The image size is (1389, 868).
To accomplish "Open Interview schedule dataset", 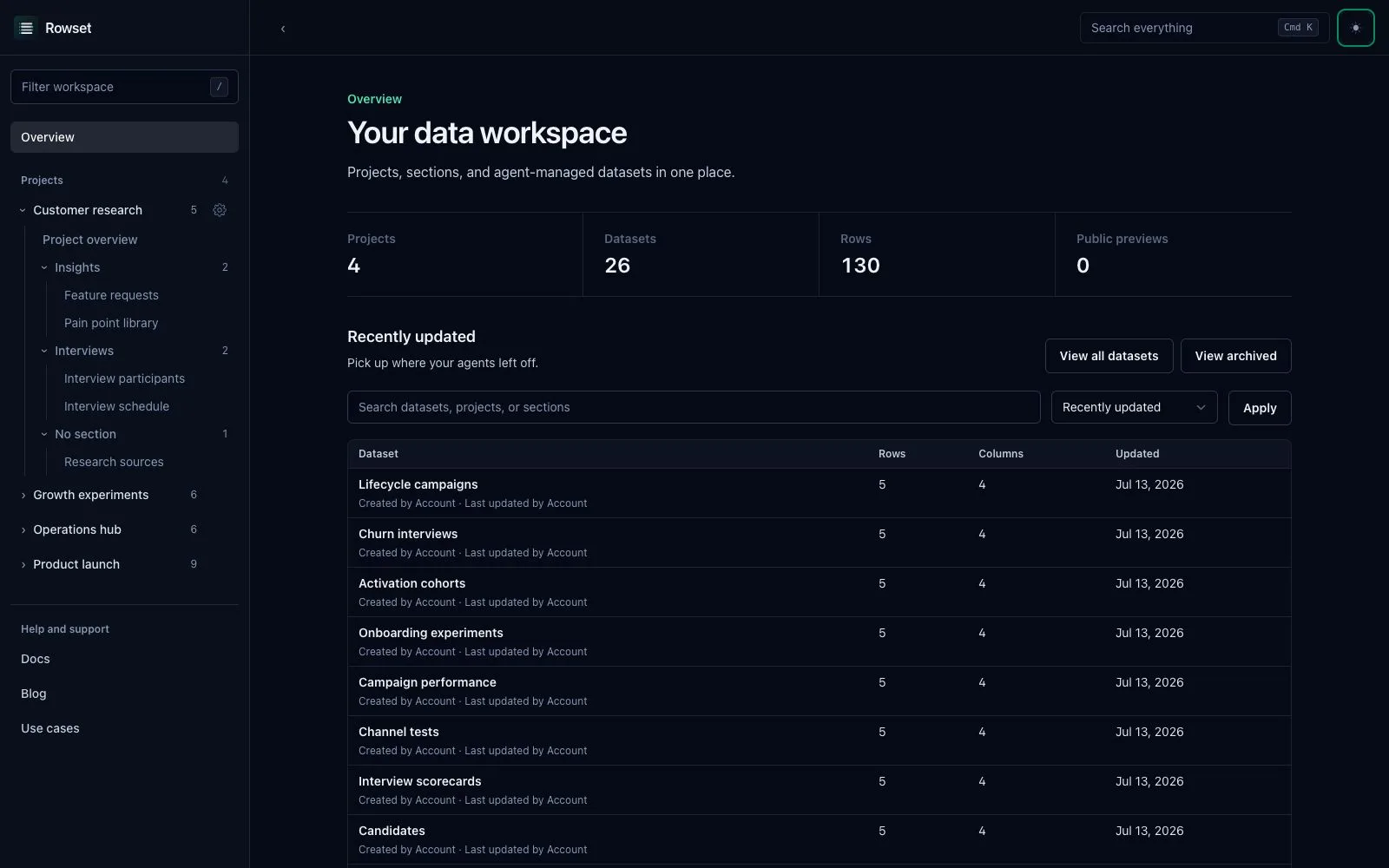I will [x=116, y=406].
